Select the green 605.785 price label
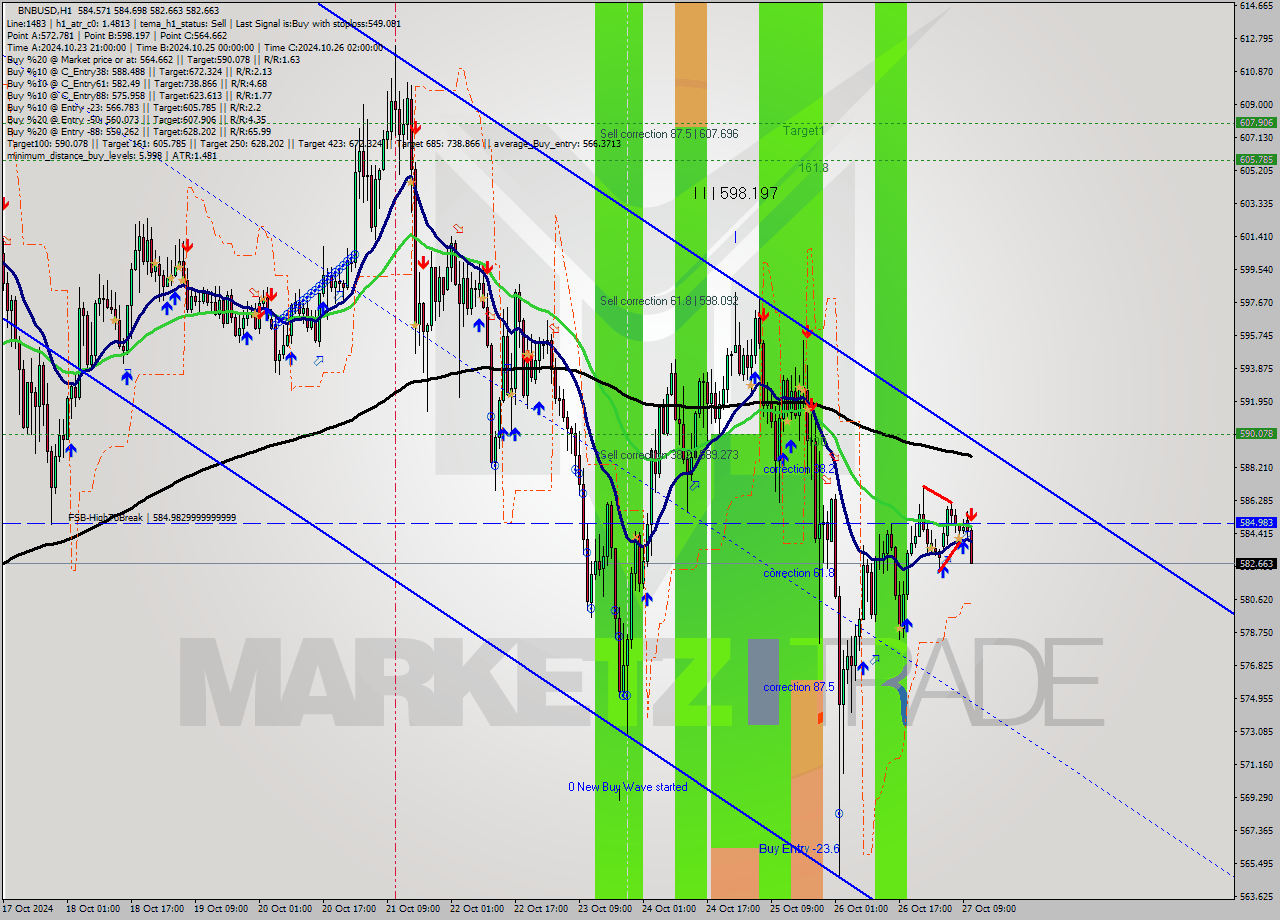The height and width of the screenshot is (920, 1280). click(1256, 159)
